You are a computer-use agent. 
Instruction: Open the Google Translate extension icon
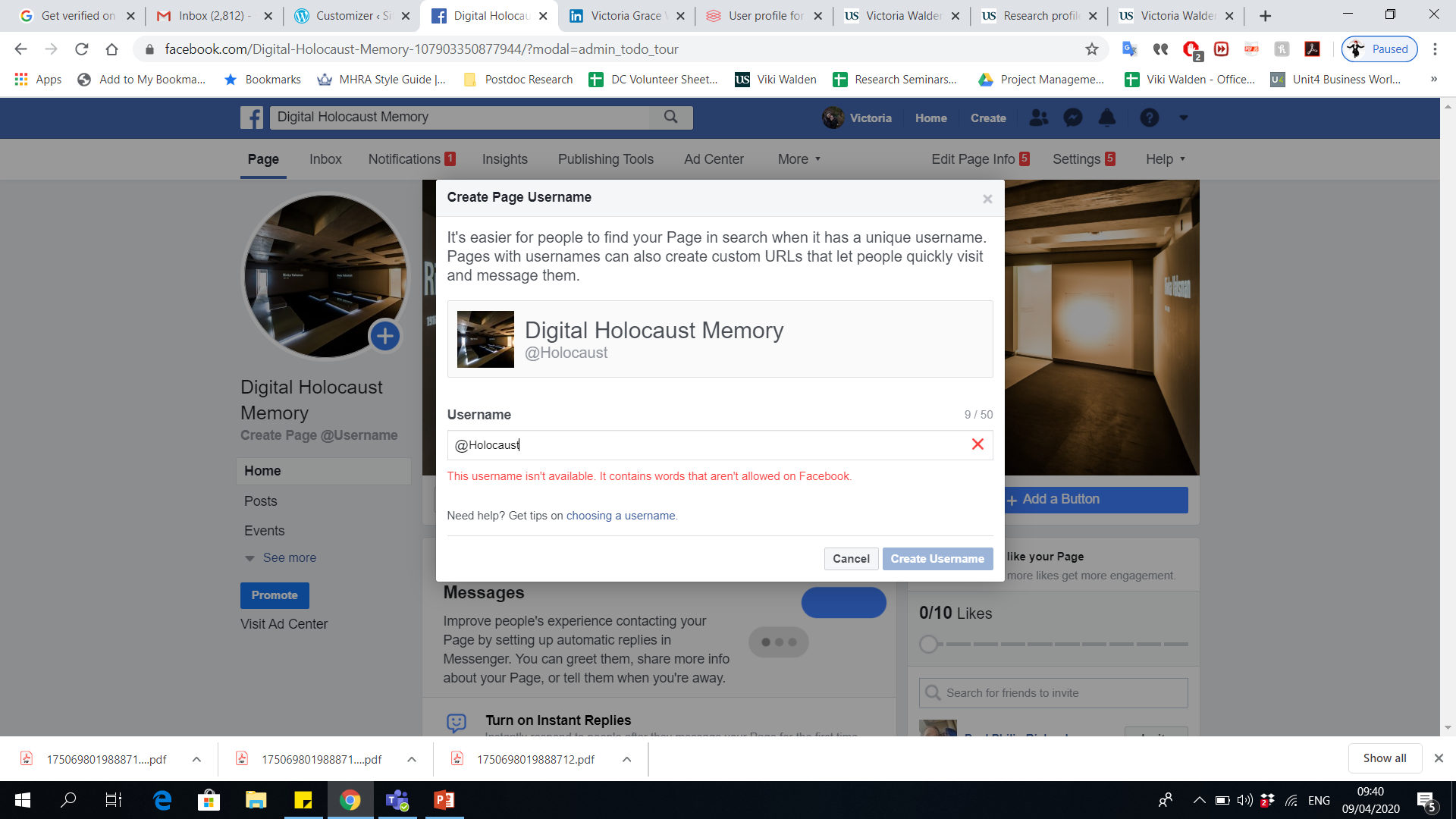point(1130,49)
